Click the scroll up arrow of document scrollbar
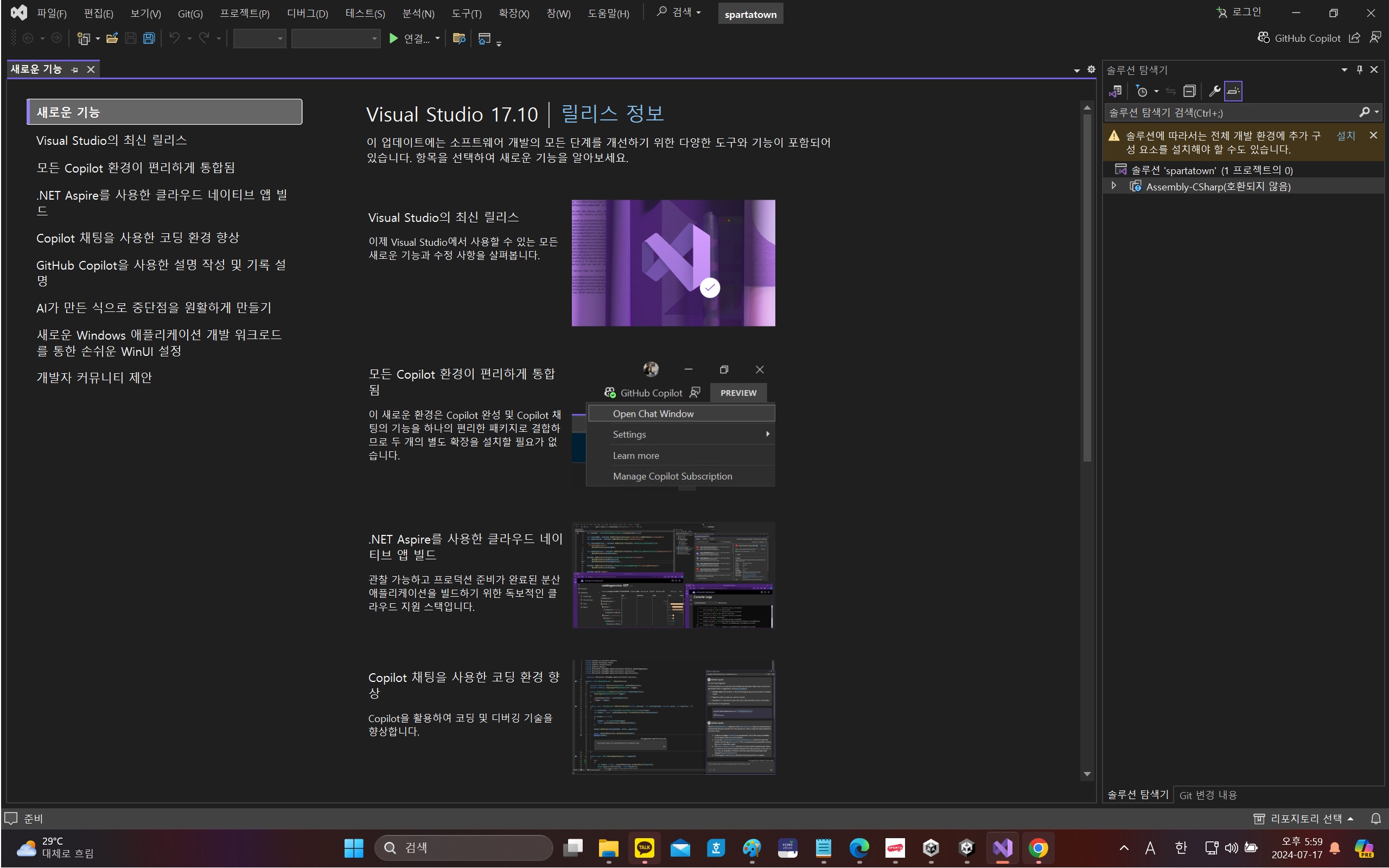 click(x=1087, y=107)
